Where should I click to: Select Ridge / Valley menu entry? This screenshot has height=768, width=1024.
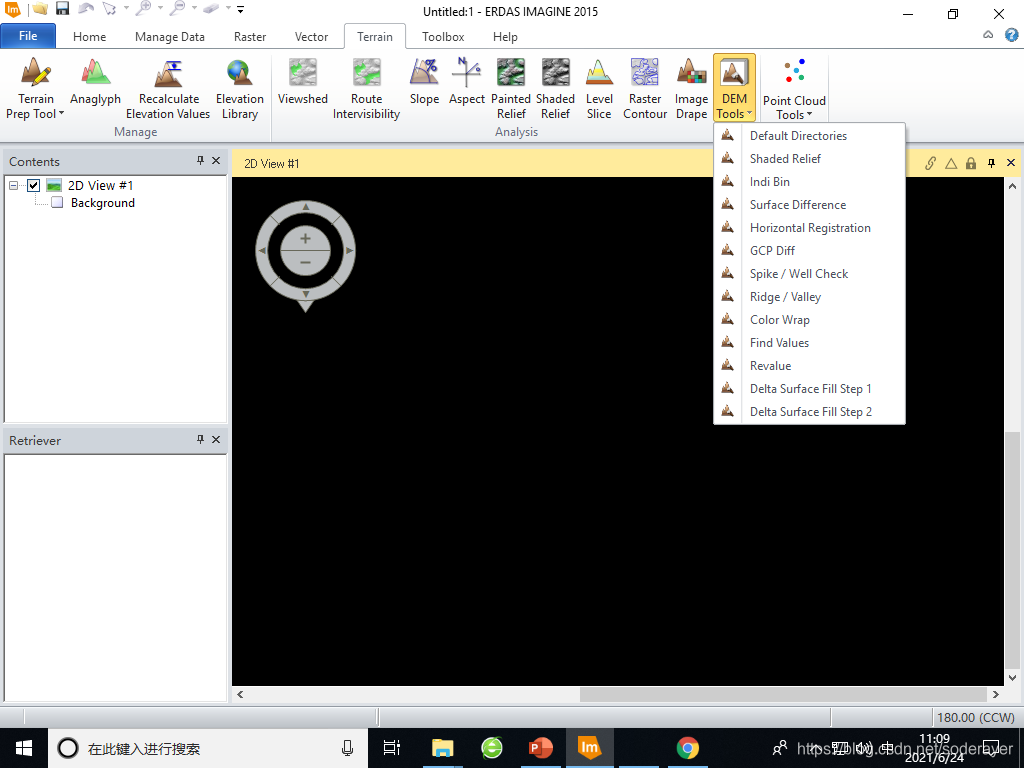(x=809, y=296)
